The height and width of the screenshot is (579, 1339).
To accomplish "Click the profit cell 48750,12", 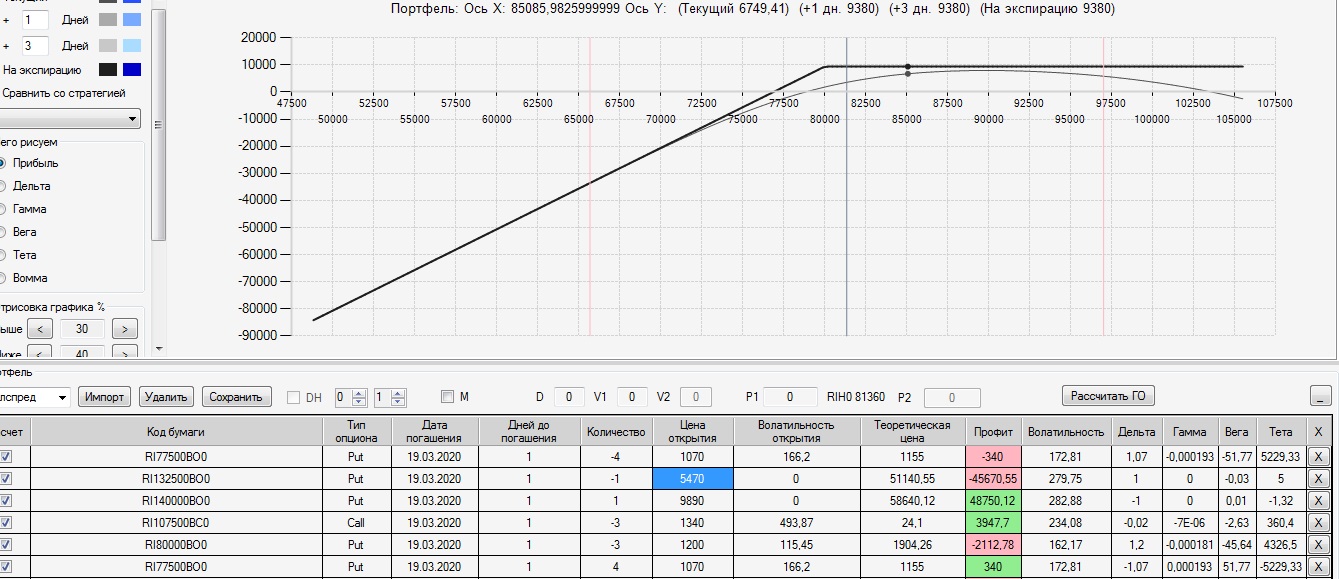I will (x=994, y=501).
